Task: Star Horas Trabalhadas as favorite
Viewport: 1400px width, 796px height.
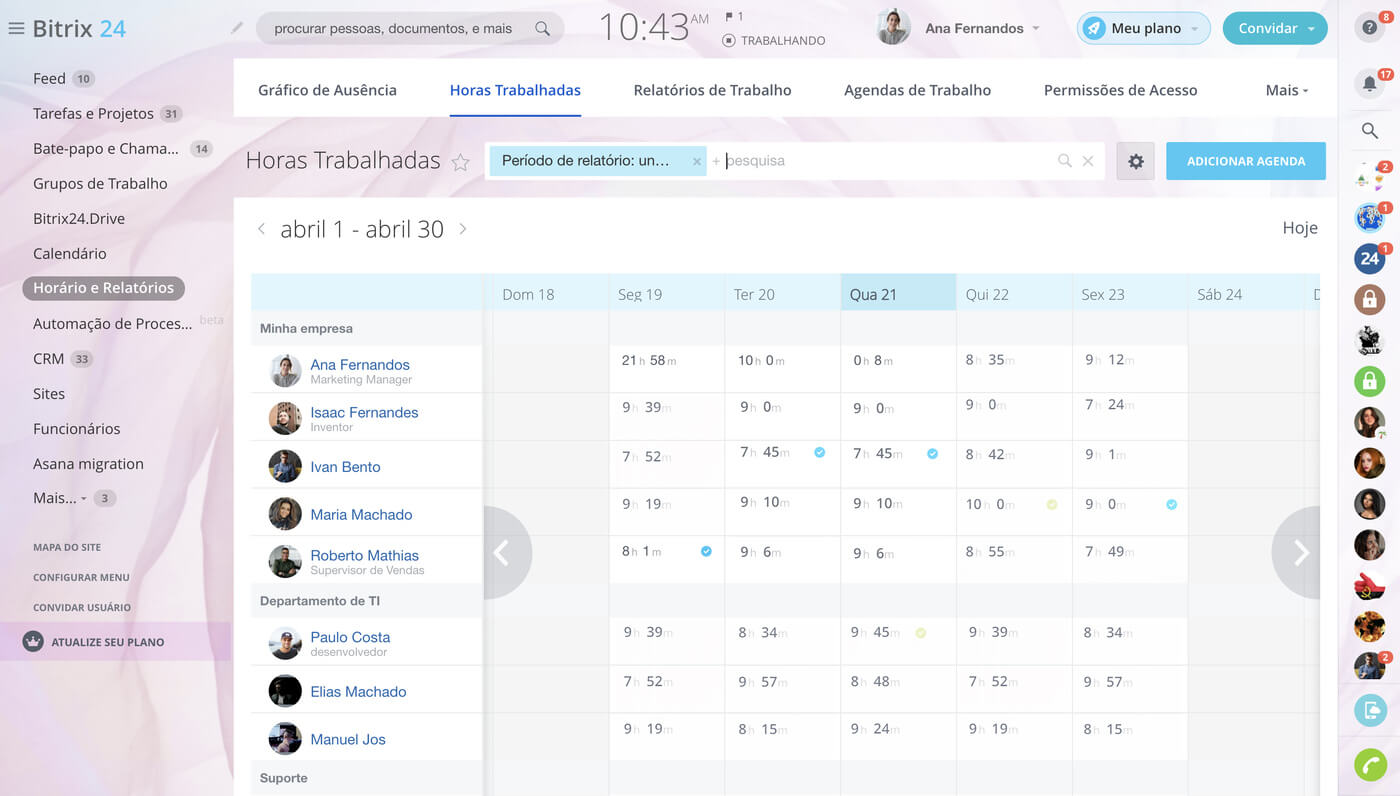Action: pyautogui.click(x=460, y=162)
